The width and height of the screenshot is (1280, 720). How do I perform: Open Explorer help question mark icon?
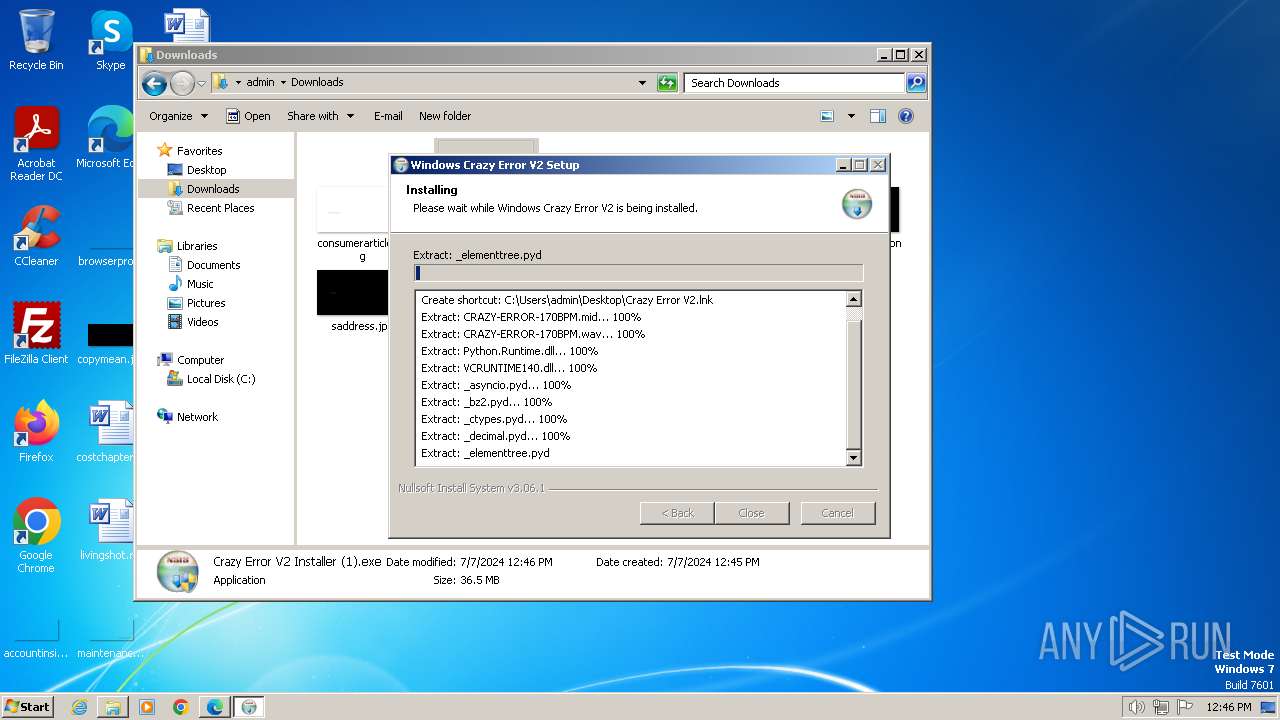(x=905, y=116)
